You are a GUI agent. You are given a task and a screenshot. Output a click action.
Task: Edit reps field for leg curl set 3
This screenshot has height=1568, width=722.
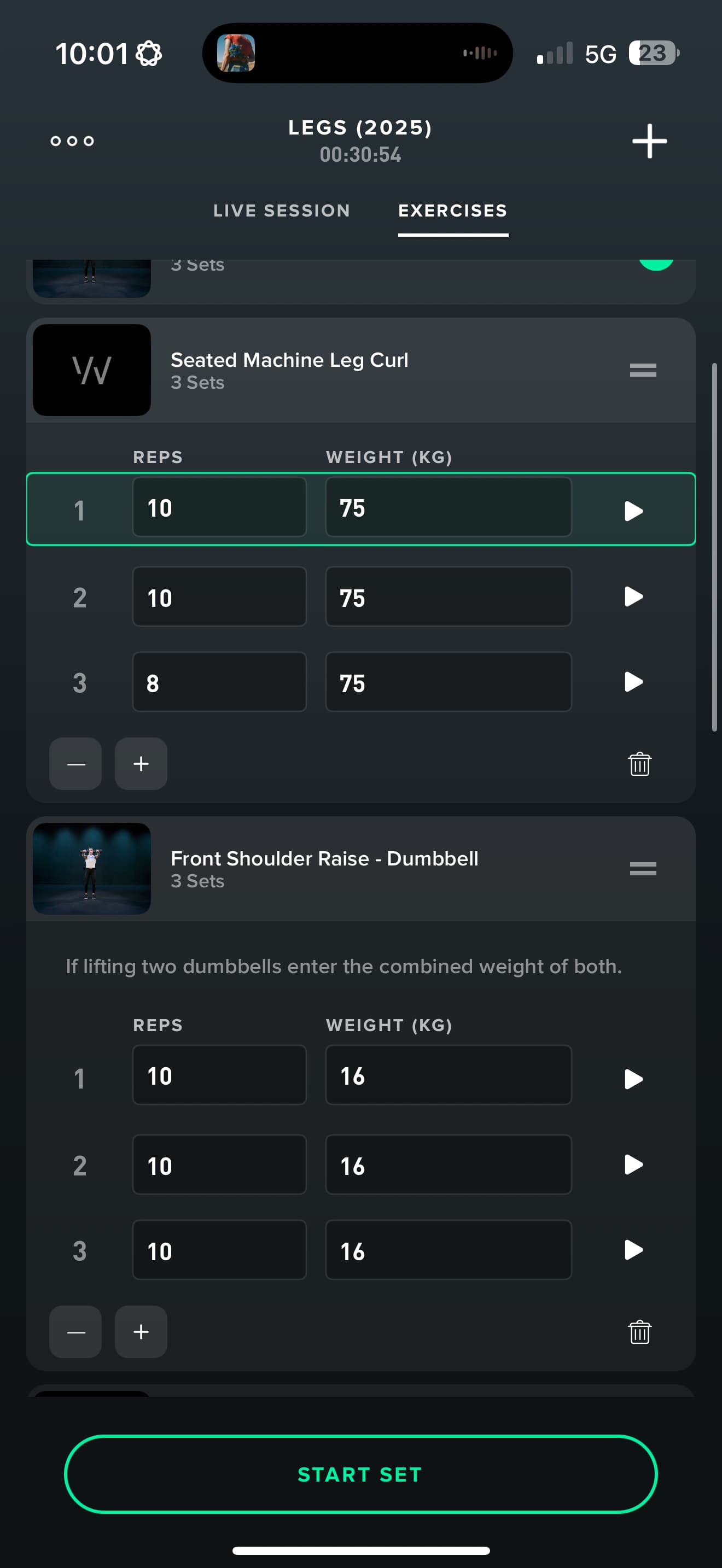pyautogui.click(x=219, y=682)
